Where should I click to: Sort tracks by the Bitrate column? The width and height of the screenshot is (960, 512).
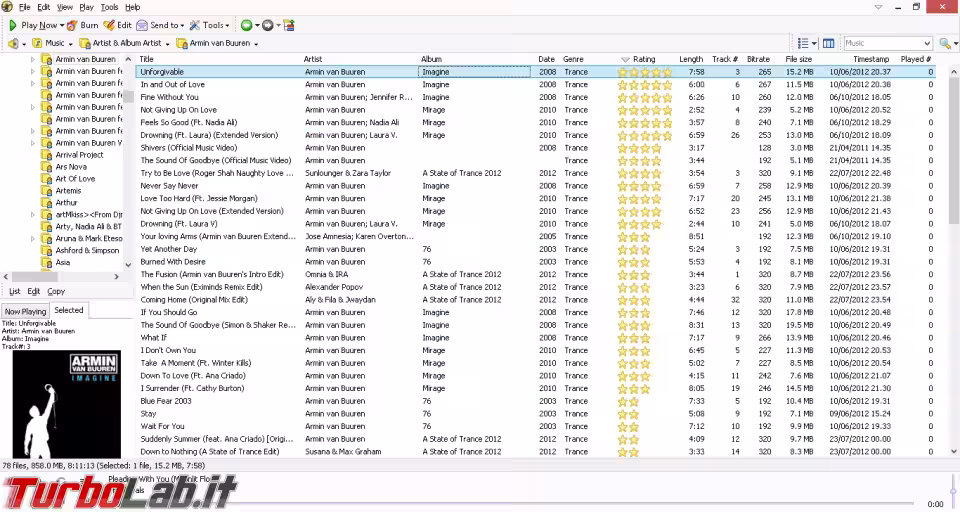(x=757, y=59)
